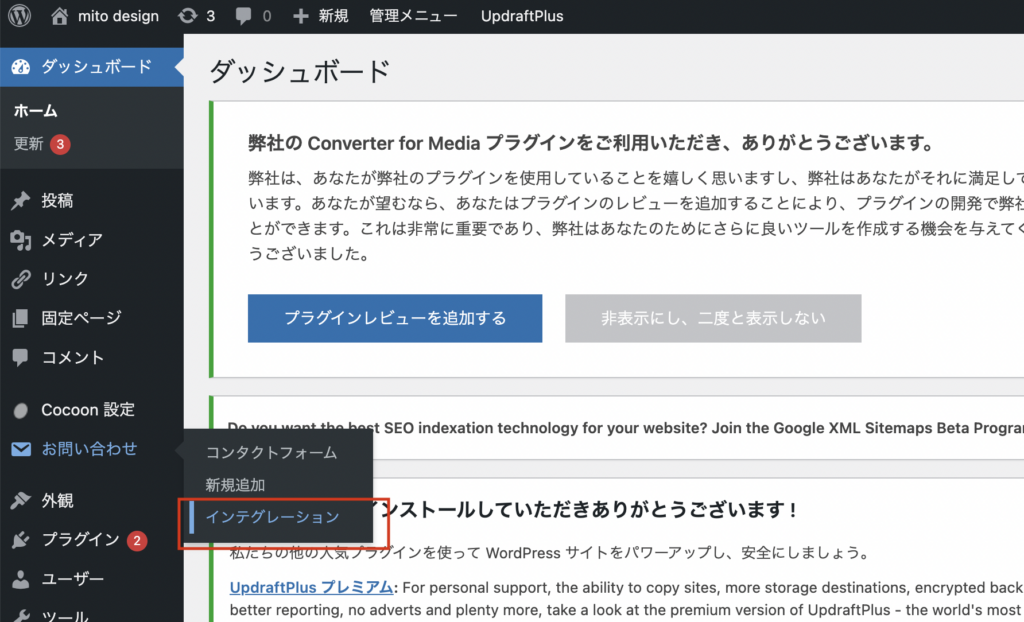
Task: Click the Google XML Sitemaps Beta notice text
Action: click(626, 428)
